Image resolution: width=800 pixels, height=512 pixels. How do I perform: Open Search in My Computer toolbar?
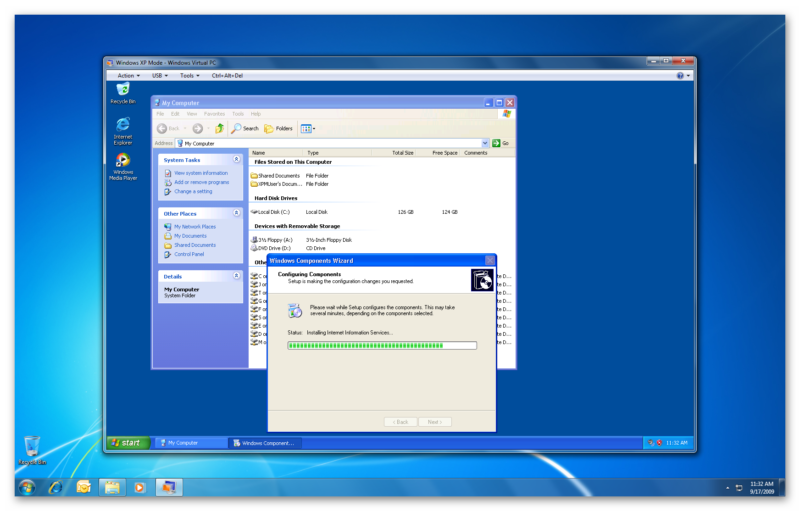pos(245,129)
